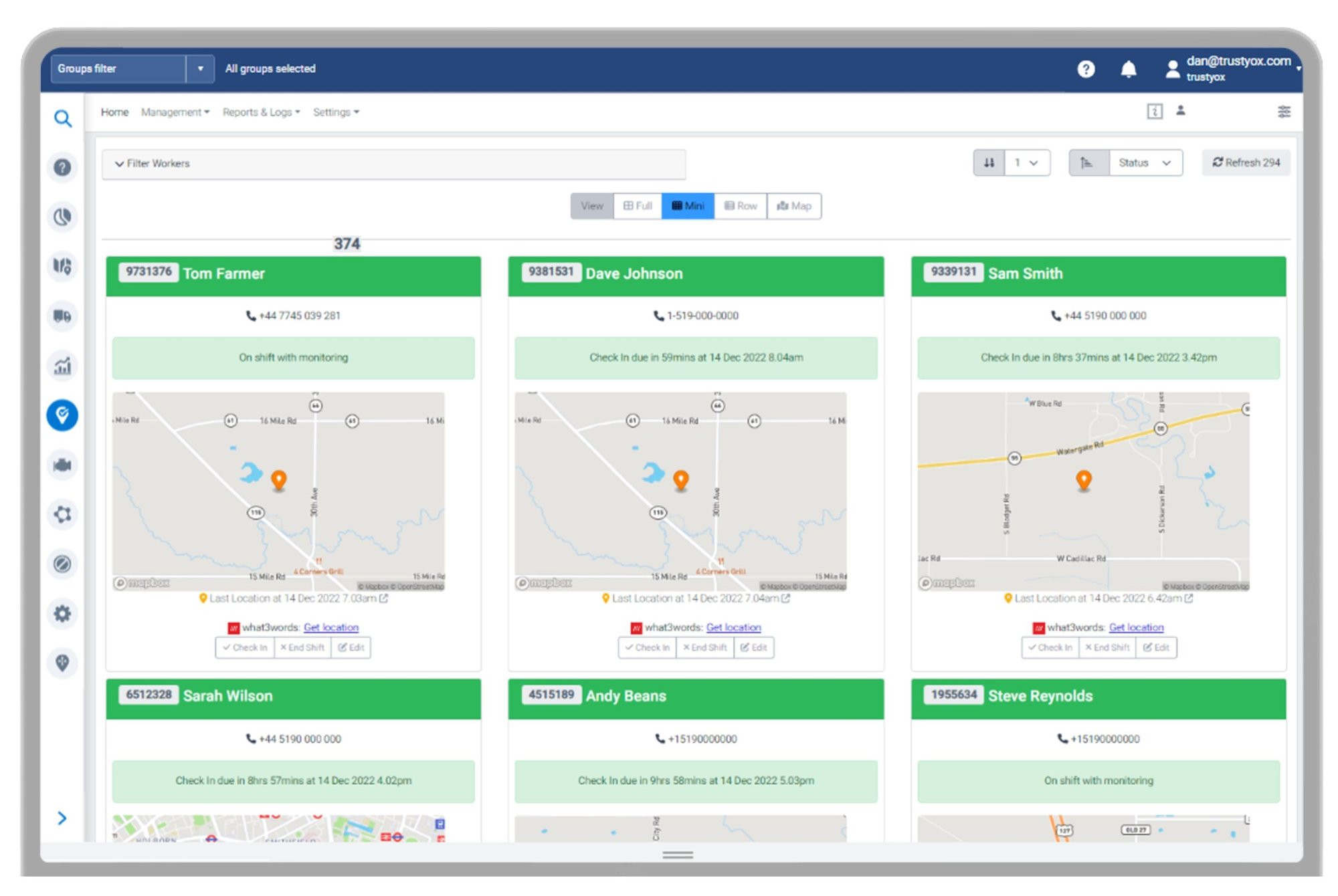Open the location pin sidebar icon
1338x896 pixels.
click(62, 663)
